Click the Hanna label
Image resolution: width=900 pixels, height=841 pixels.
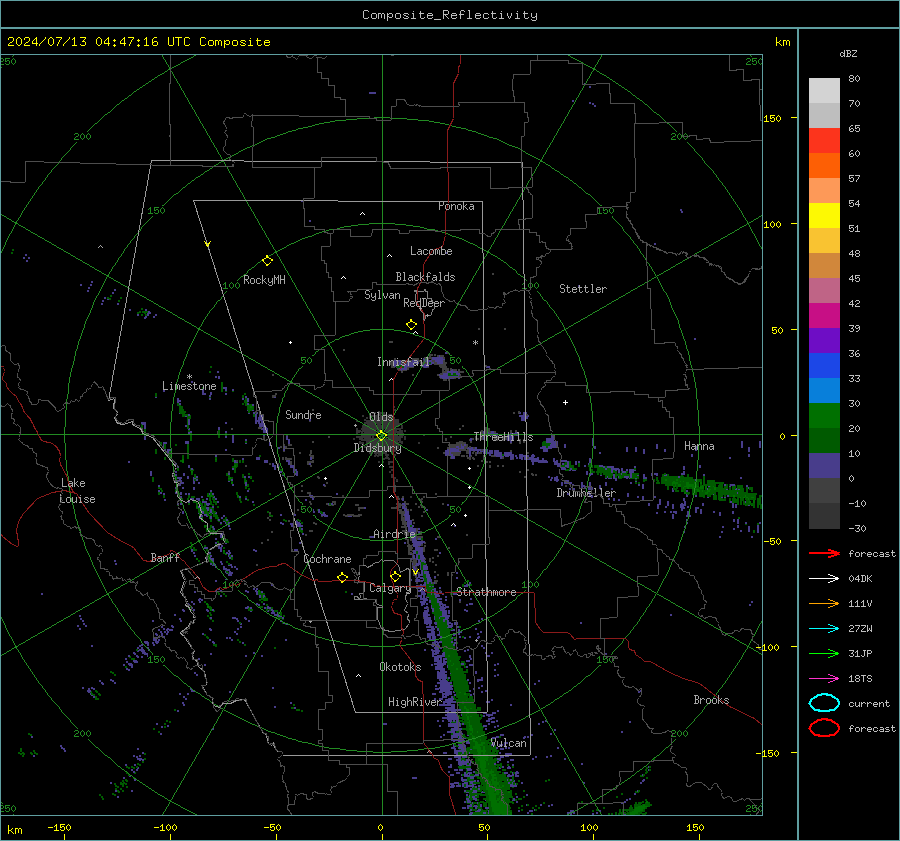699,446
